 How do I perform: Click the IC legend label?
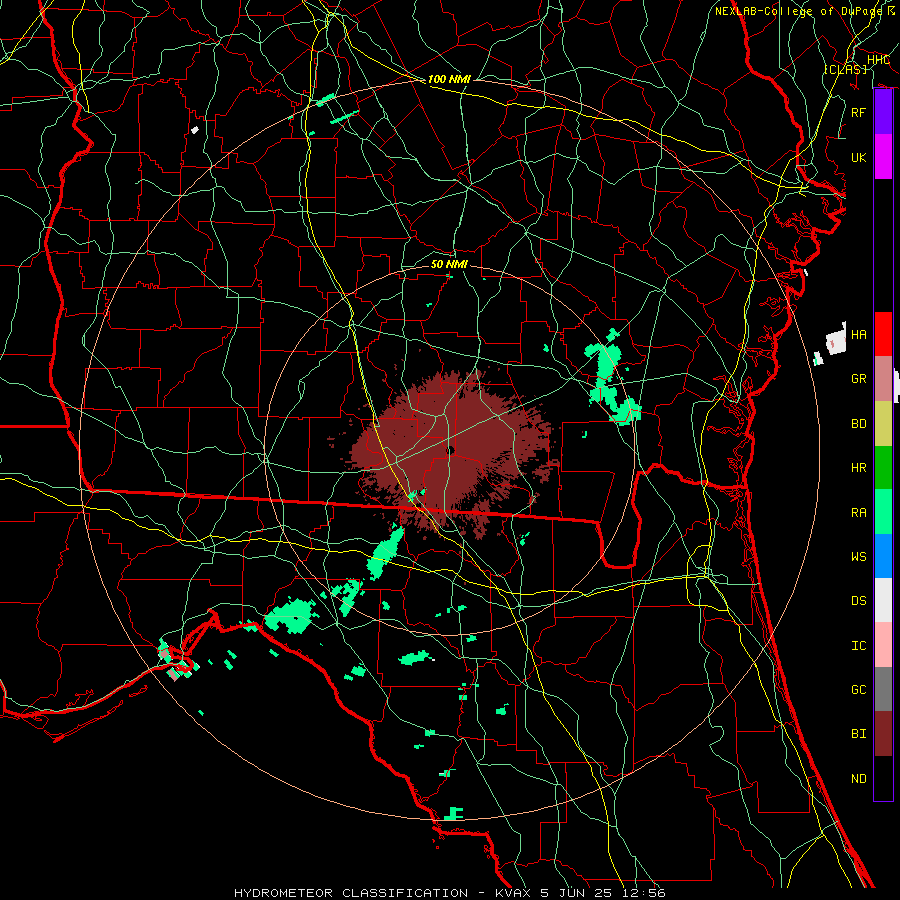point(859,646)
